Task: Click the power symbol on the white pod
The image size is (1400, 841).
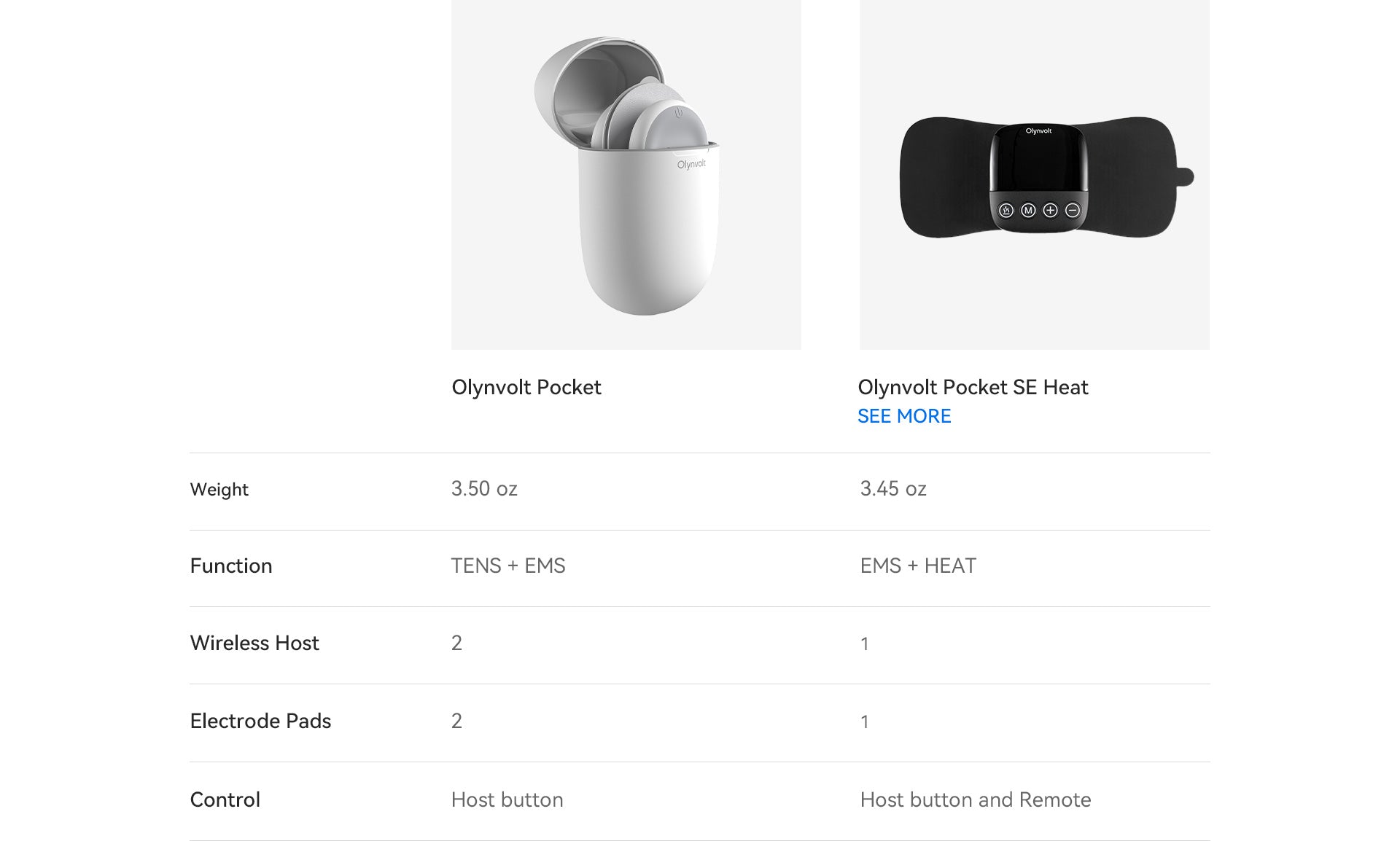Action: click(x=679, y=113)
